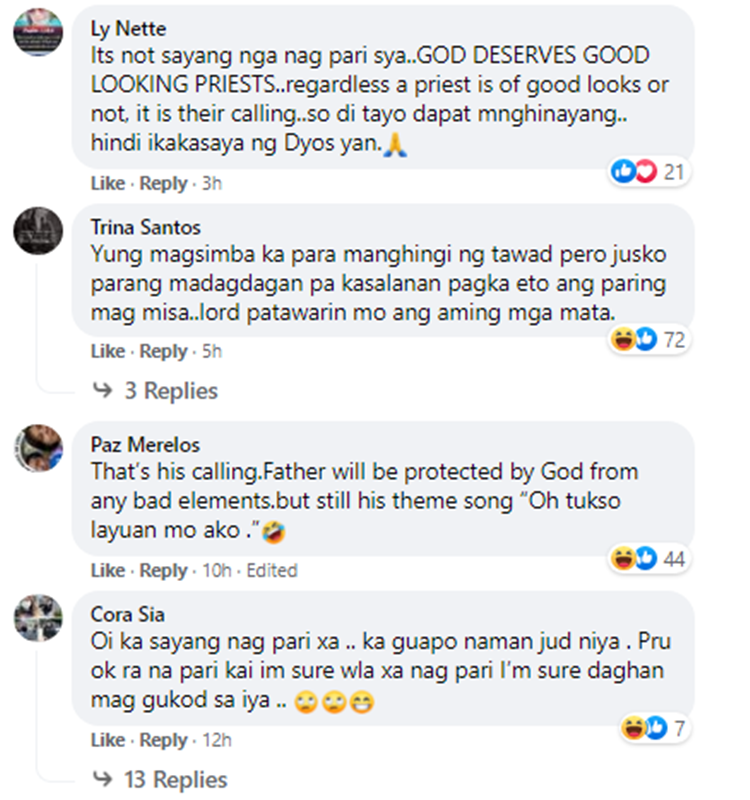Open Trina Santos's profile avatar
Image resolution: width=750 pixels, height=800 pixels.
coord(38,231)
